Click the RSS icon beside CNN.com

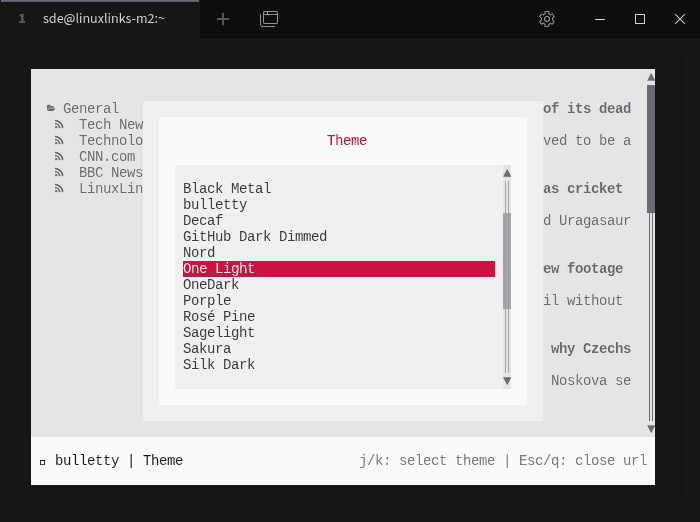pos(59,156)
